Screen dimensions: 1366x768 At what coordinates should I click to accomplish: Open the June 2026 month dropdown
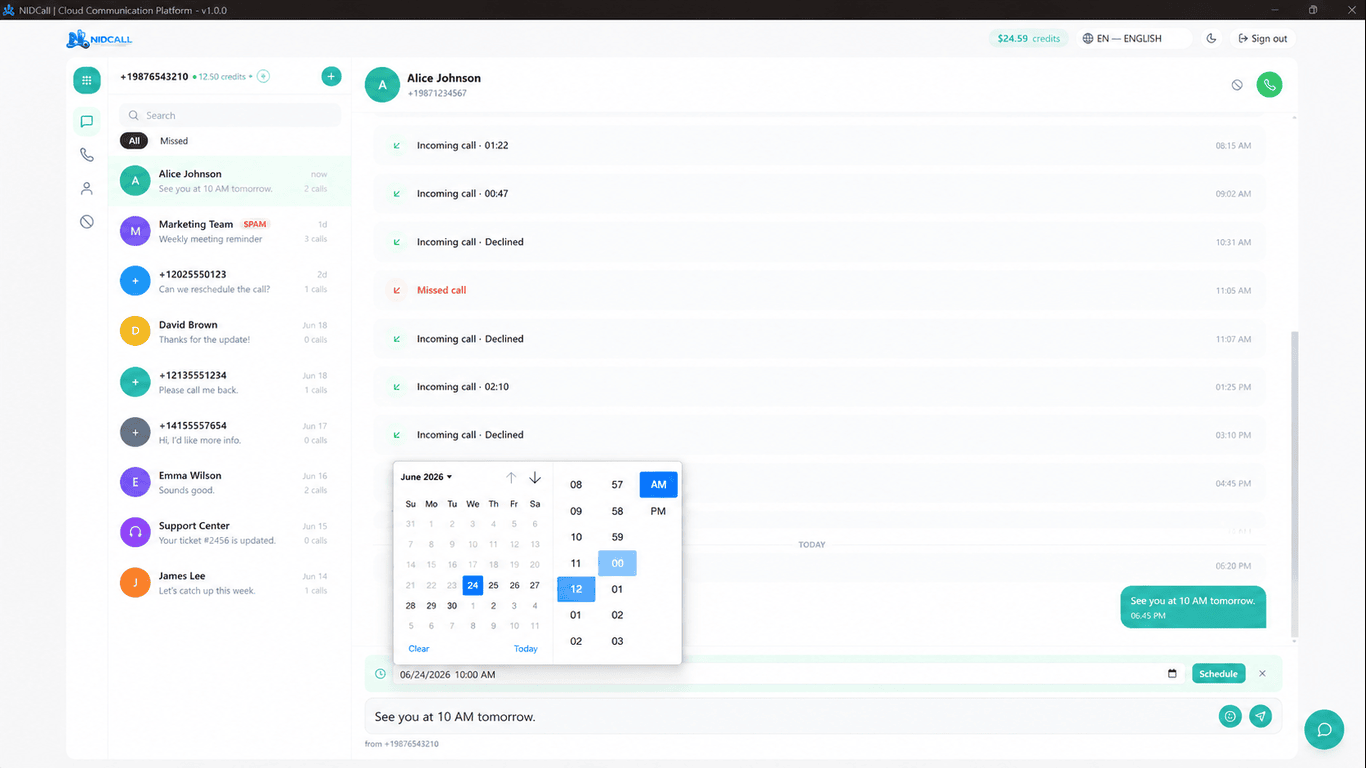427,477
